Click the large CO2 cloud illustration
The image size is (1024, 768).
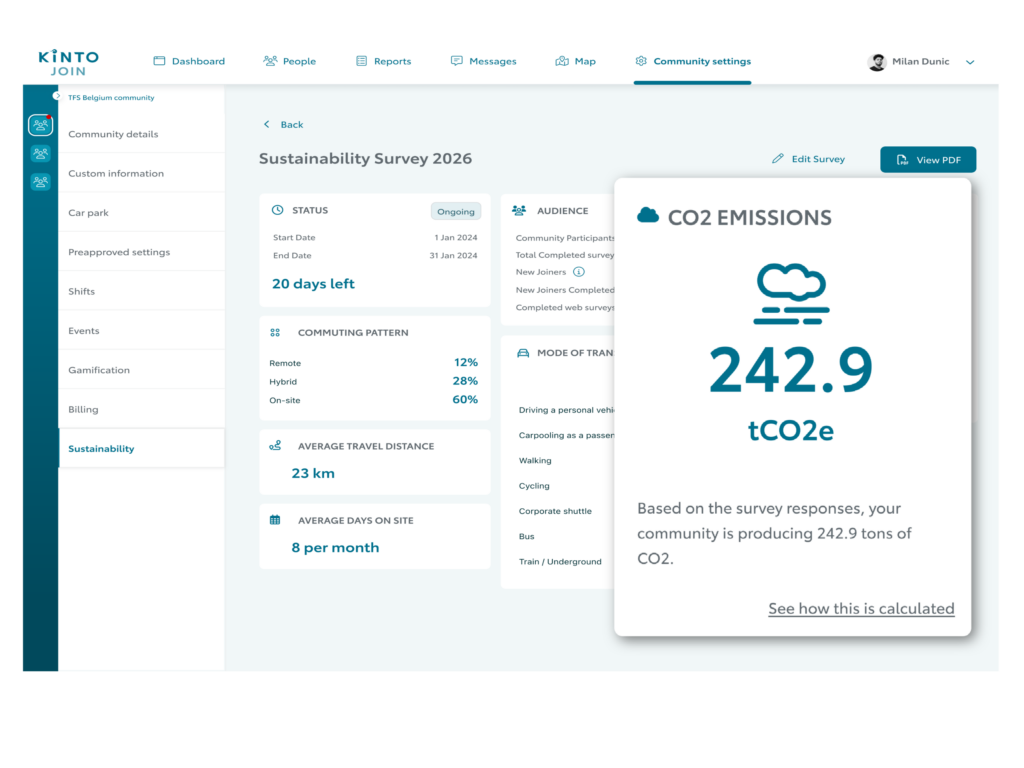point(791,294)
